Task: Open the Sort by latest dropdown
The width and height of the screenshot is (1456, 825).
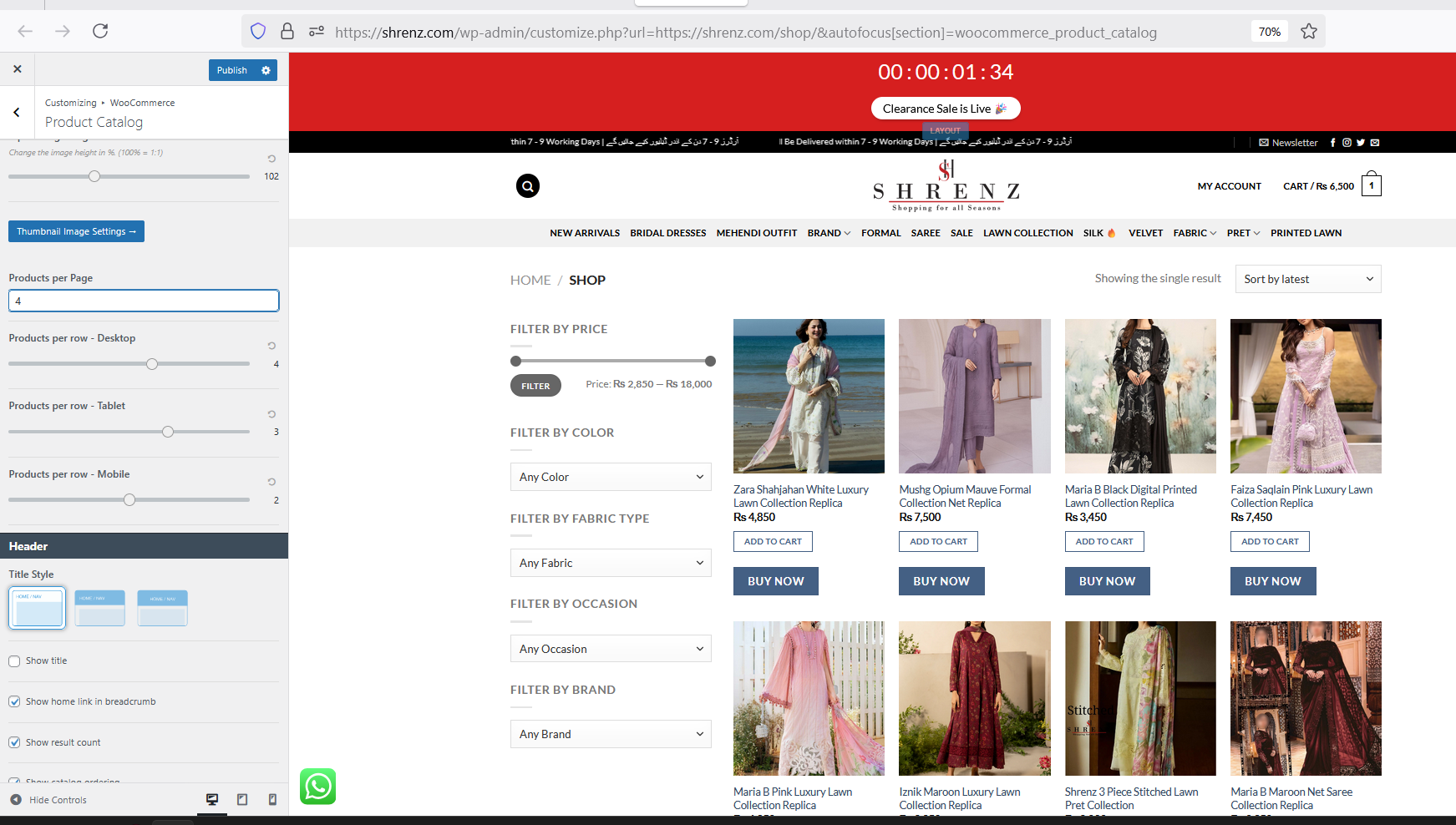Action: pos(1308,279)
